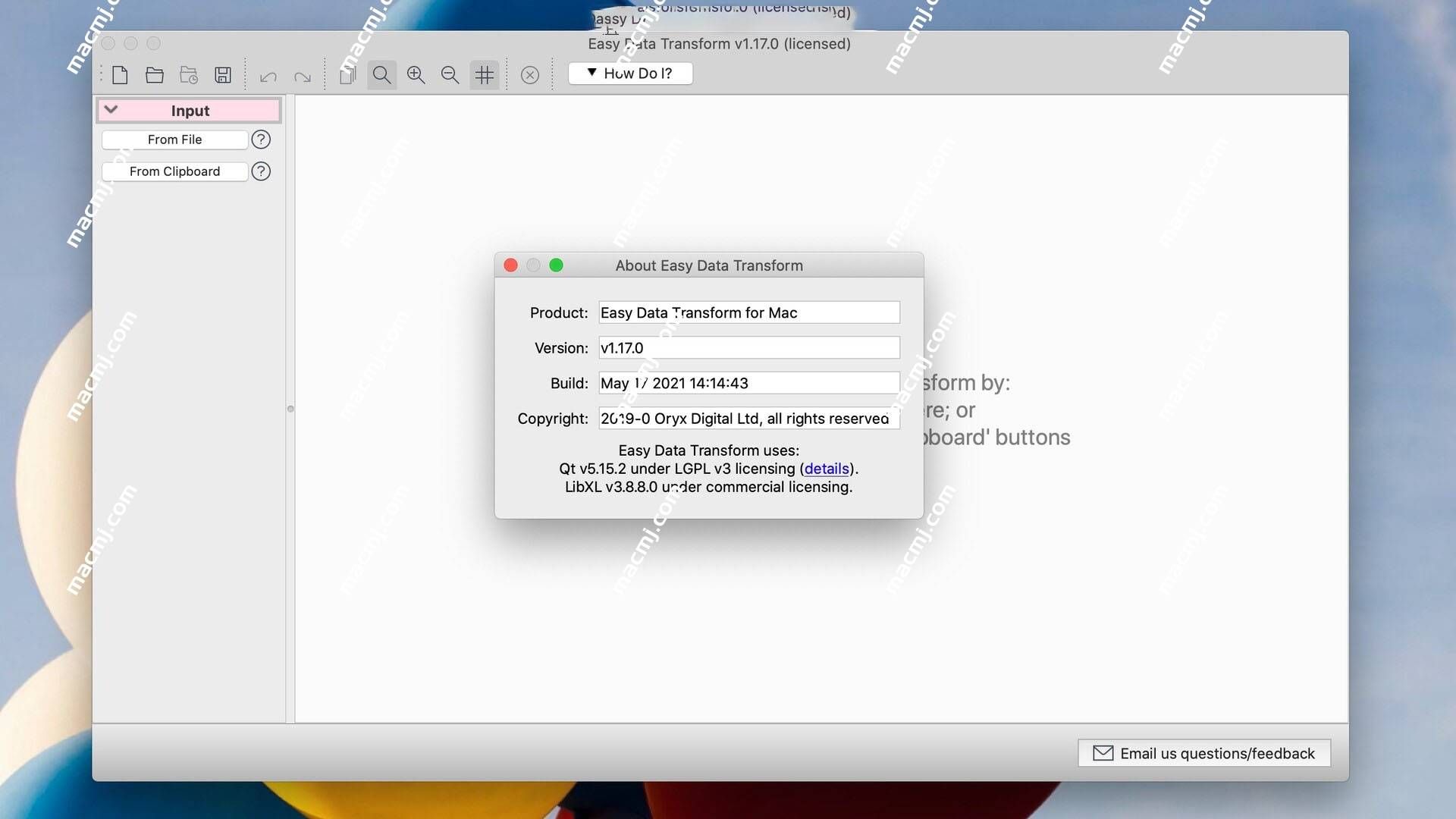Click From Clipboard help toggle
The image size is (1456, 819).
pos(261,171)
